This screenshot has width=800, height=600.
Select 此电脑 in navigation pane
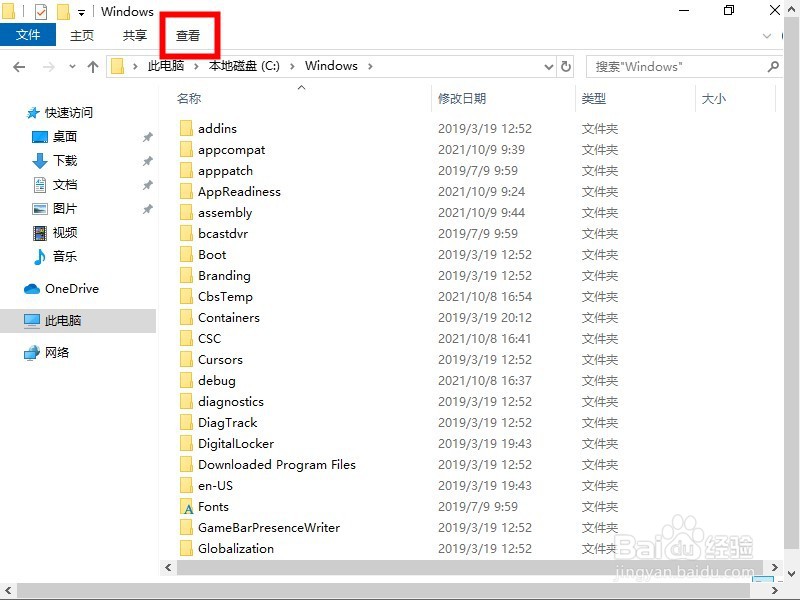pos(63,321)
